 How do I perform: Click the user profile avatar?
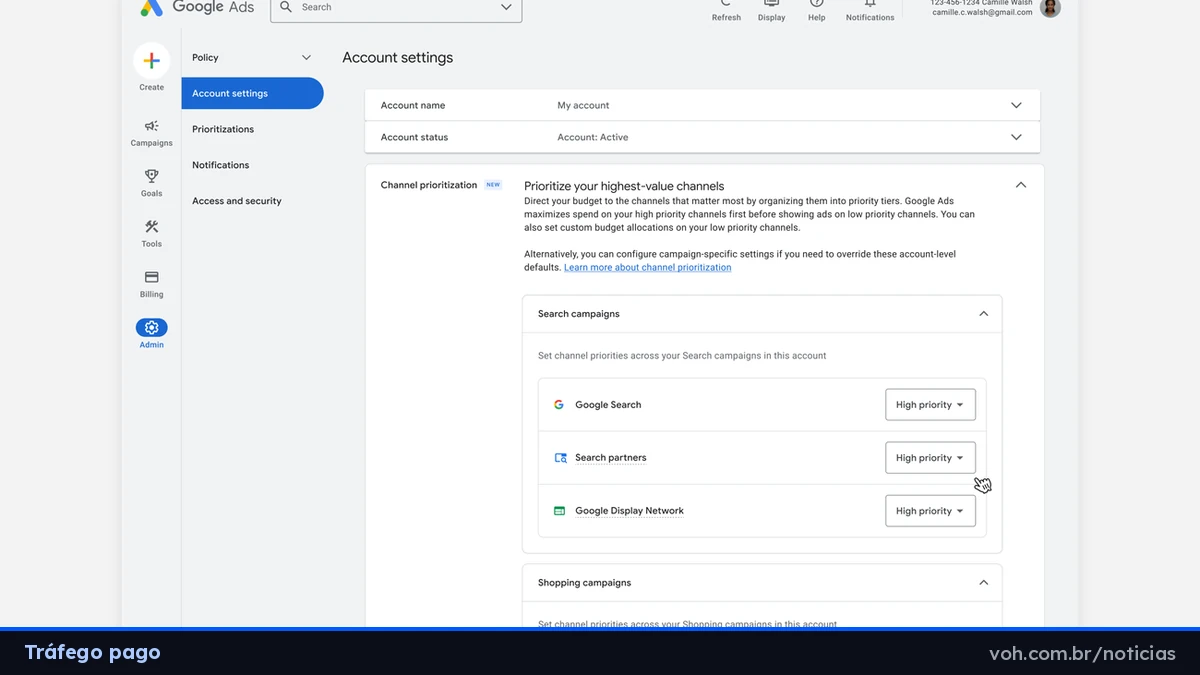pyautogui.click(x=1050, y=8)
